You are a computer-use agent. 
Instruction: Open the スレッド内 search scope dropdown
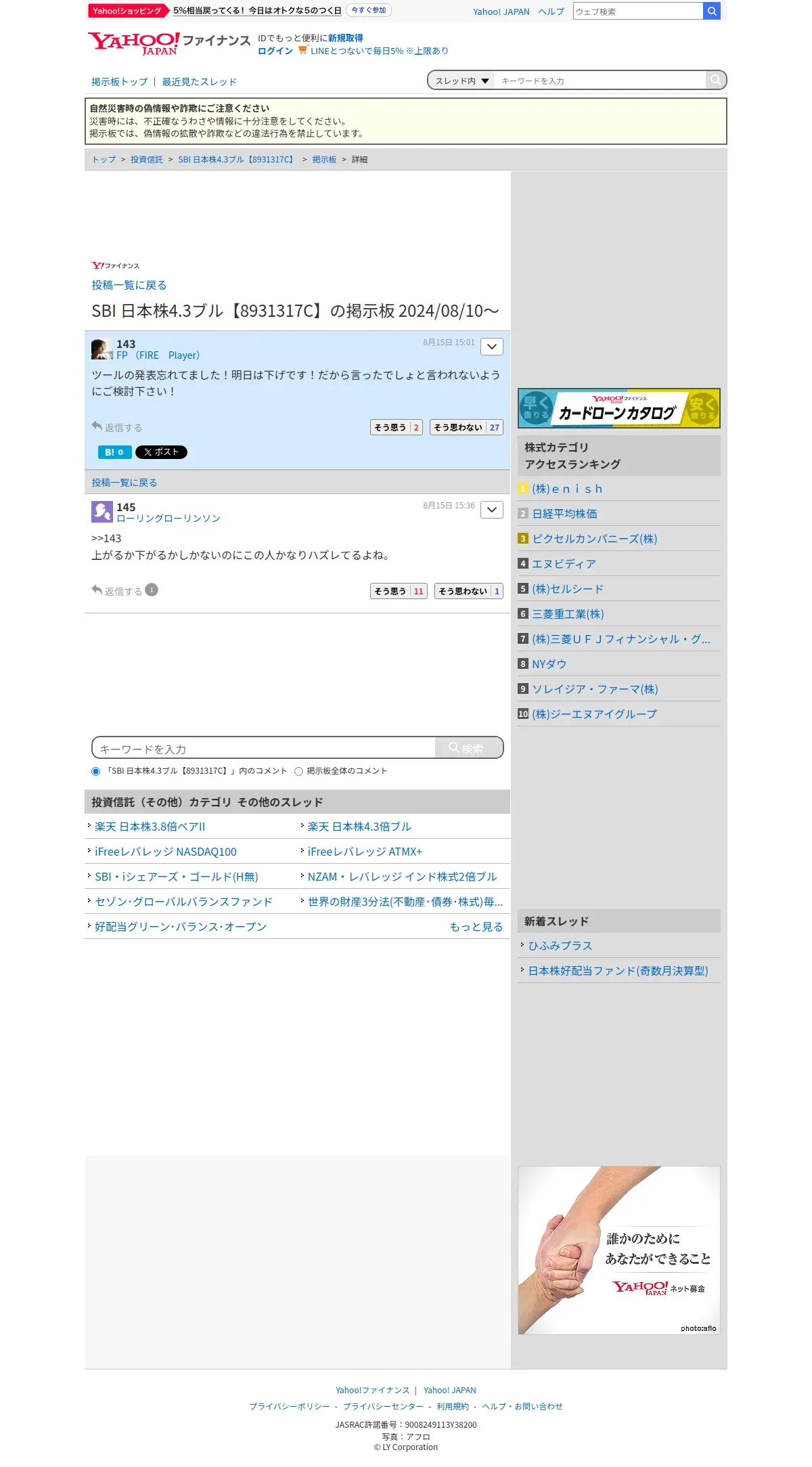coord(461,81)
